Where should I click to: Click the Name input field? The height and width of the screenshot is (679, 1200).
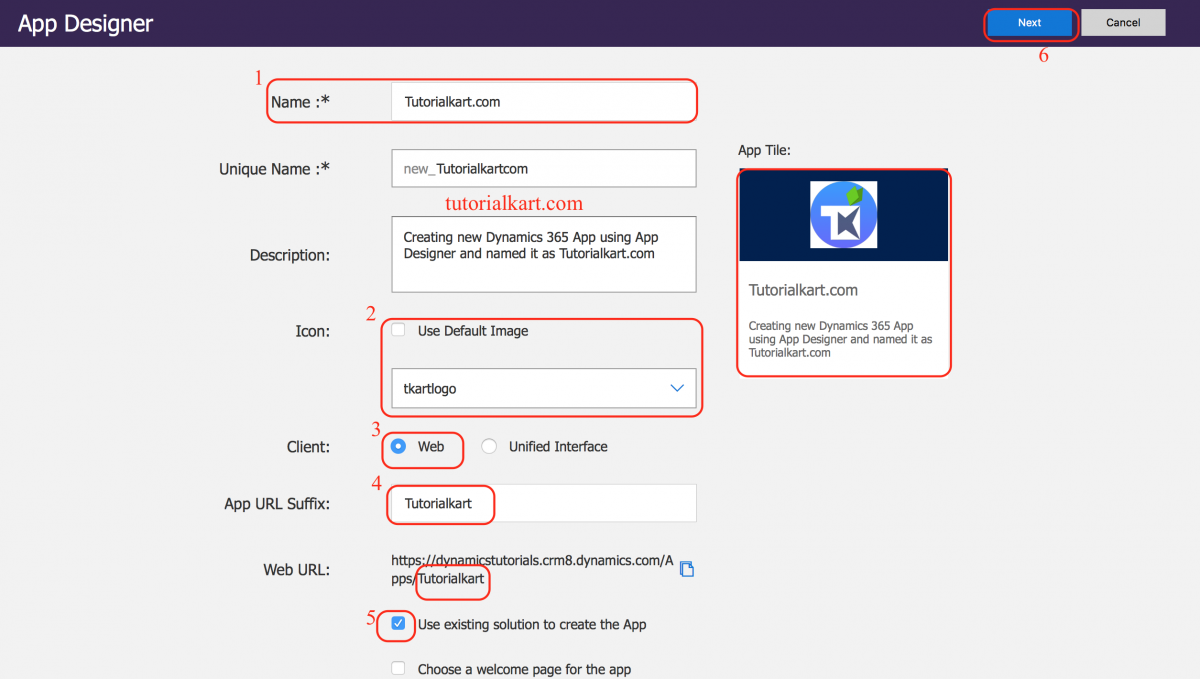[543, 101]
